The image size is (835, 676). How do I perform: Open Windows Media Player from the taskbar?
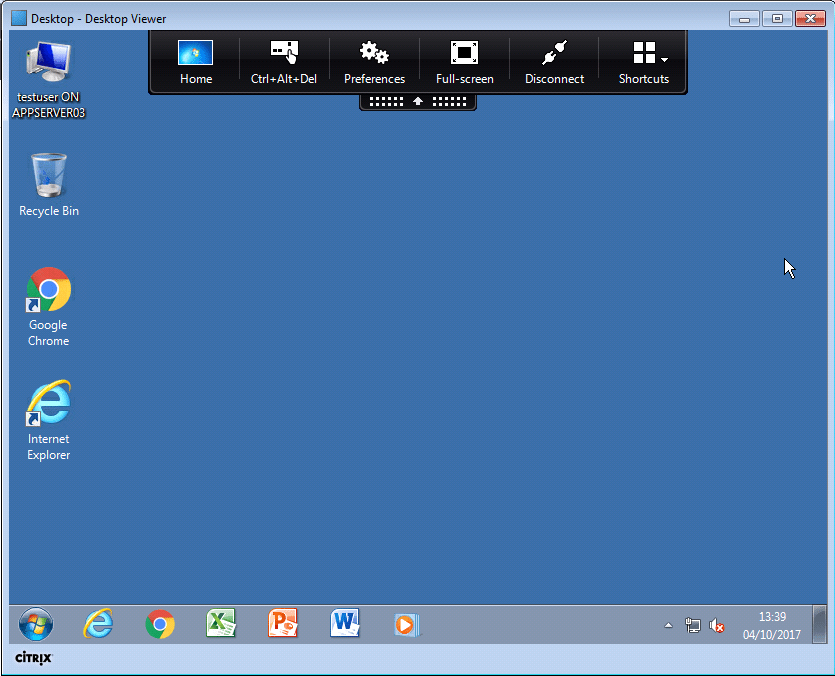(406, 625)
